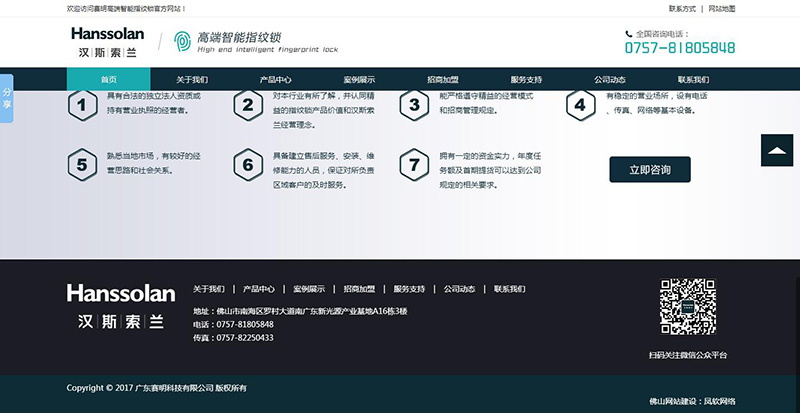Click the footer Hanssolan white logo
Image resolution: width=800 pixels, height=413 pixels.
click(x=121, y=306)
